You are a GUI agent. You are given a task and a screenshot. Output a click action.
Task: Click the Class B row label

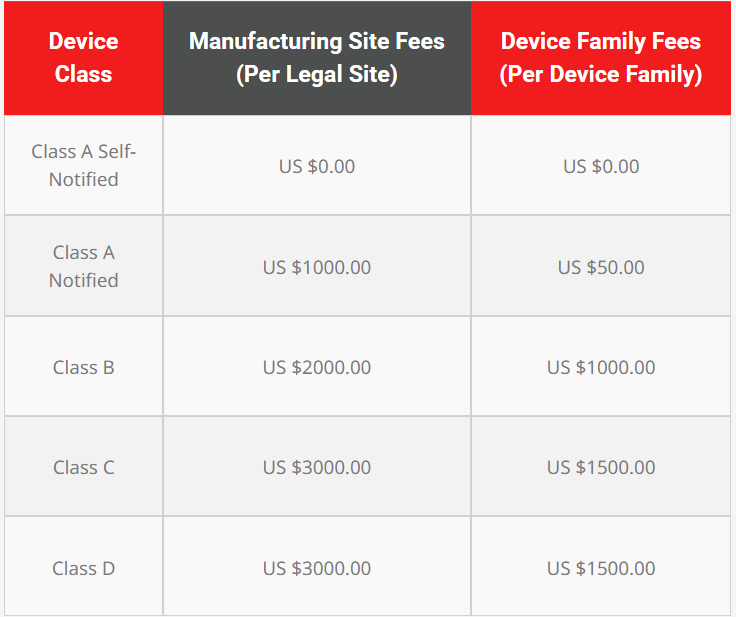tap(83, 367)
